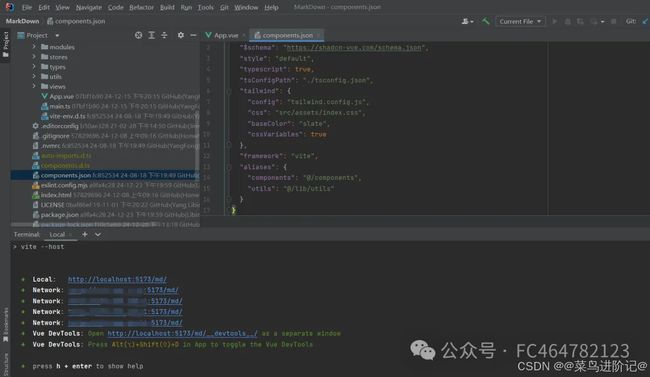This screenshot has width=650, height=377.
Task: Add a new terminal tab
Action: [85, 234]
